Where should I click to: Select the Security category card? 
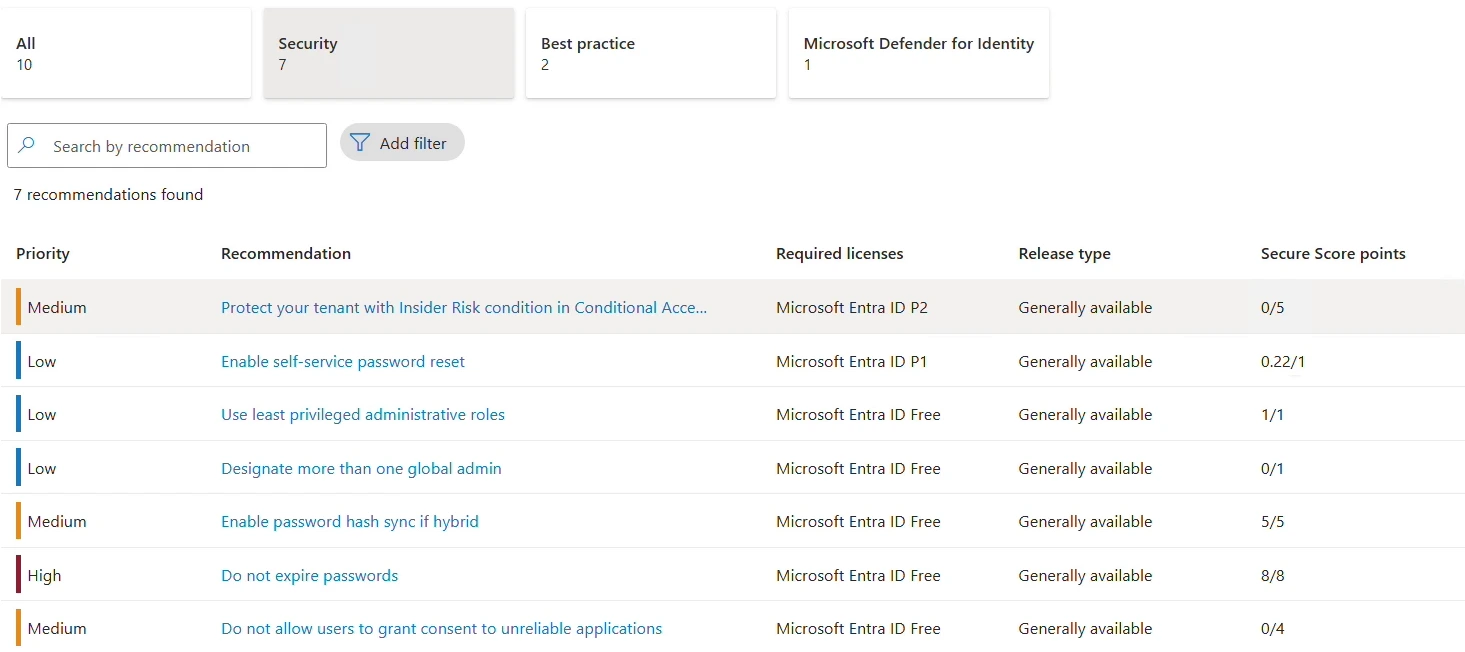click(x=389, y=53)
